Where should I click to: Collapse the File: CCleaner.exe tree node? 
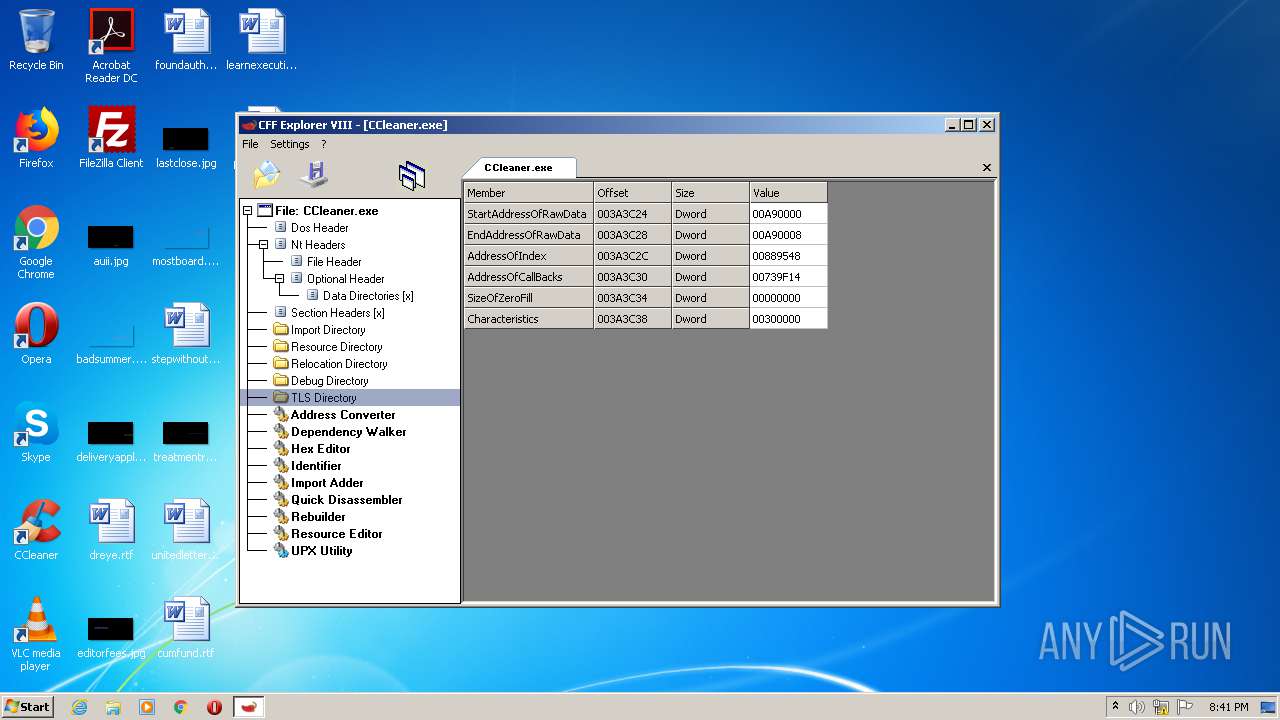tap(247, 211)
